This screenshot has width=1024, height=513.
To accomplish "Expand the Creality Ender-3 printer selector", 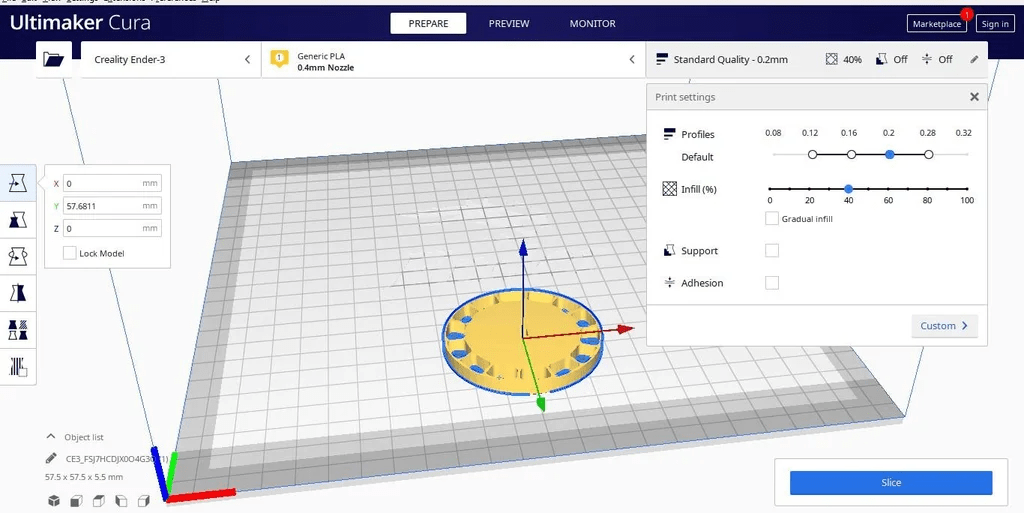I will coord(170,60).
